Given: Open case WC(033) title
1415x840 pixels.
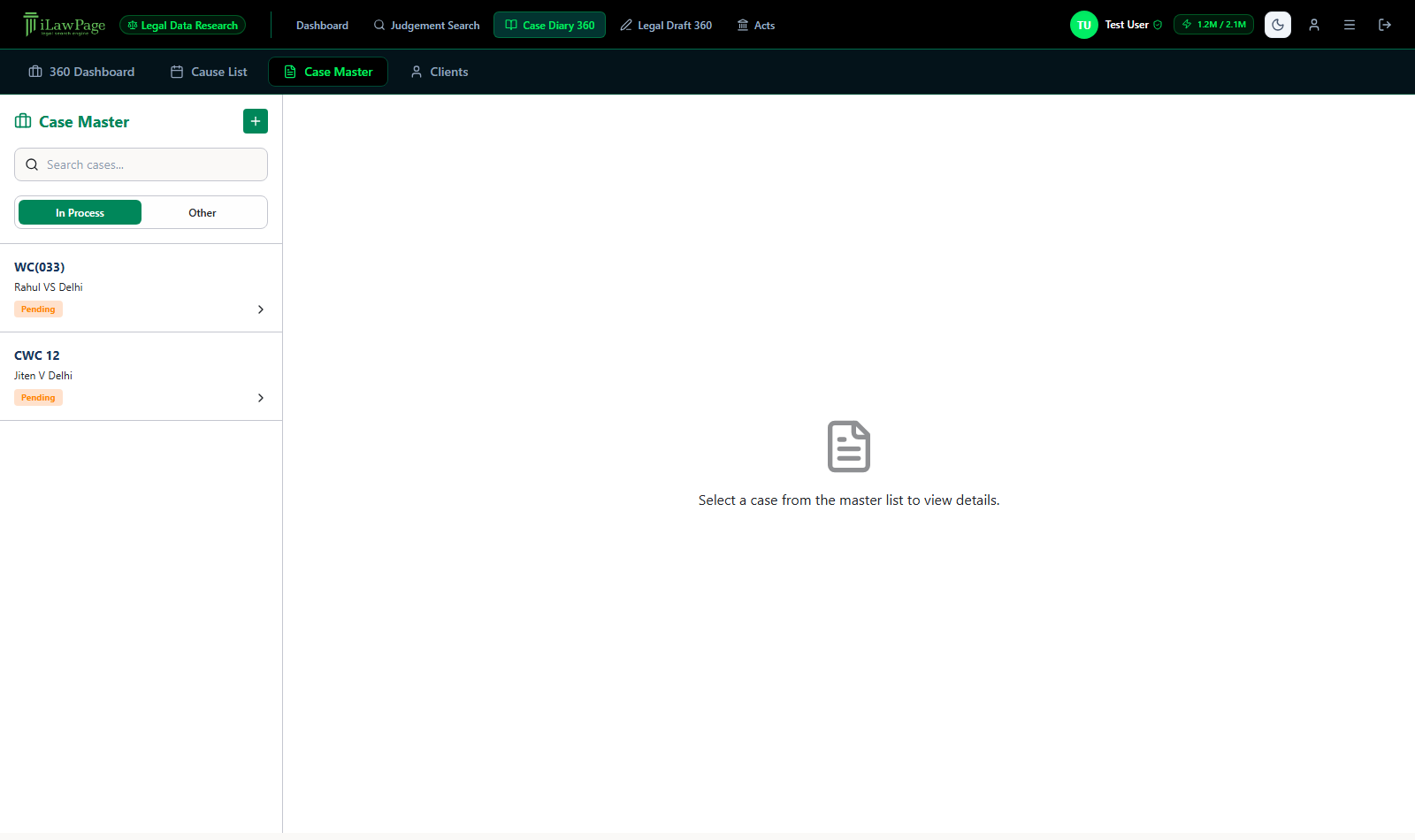Looking at the screenshot, I should coord(40,267).
